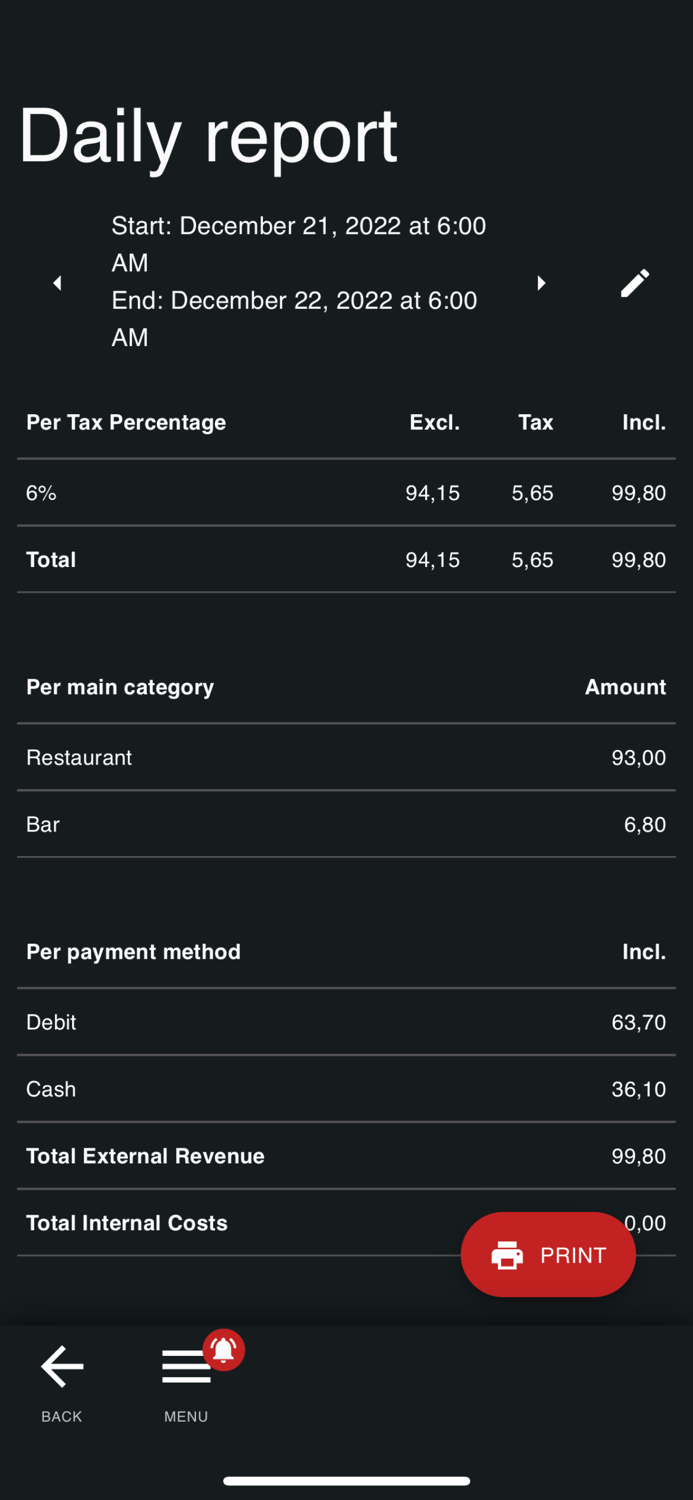
Task: Tap the BACK arrow icon
Action: 62,1367
